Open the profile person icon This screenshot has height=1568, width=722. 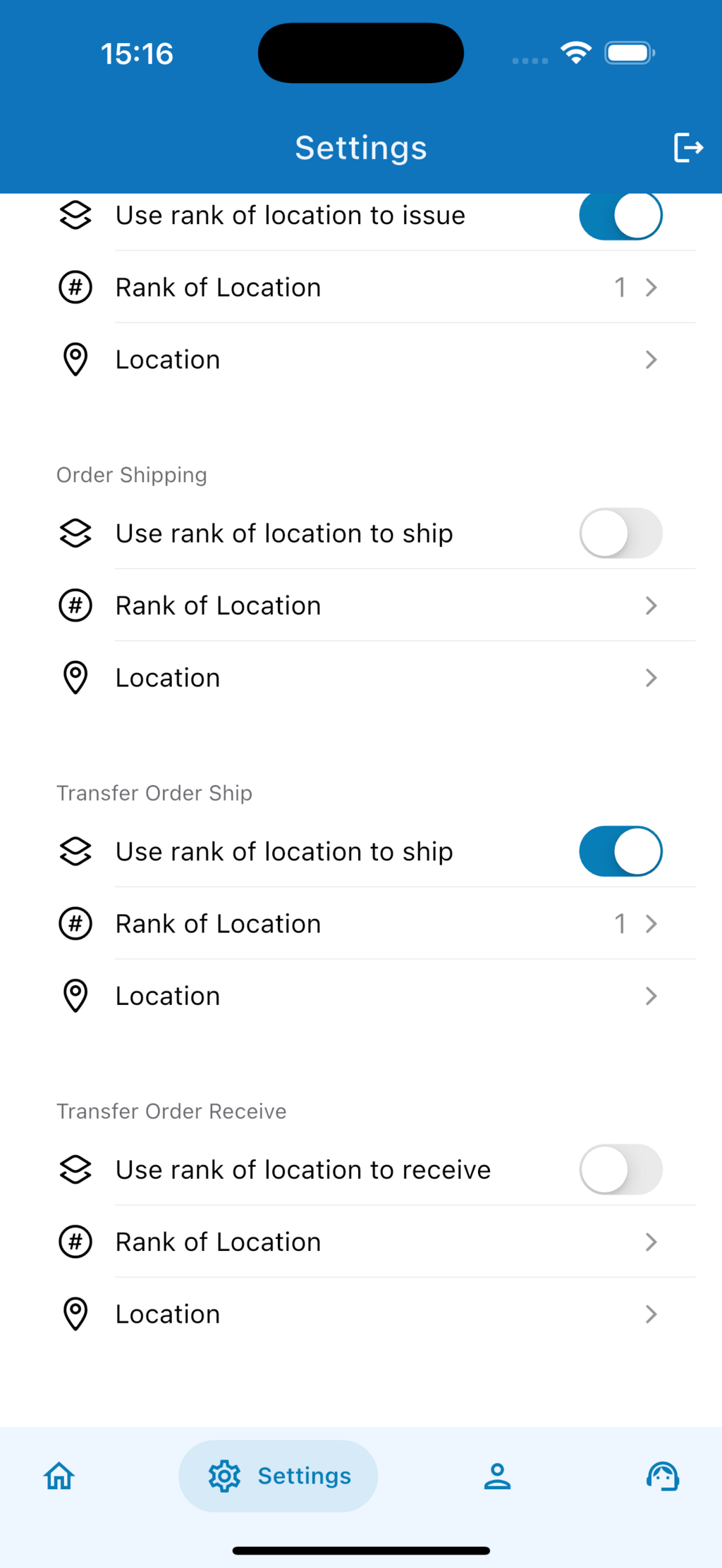coord(497,1476)
